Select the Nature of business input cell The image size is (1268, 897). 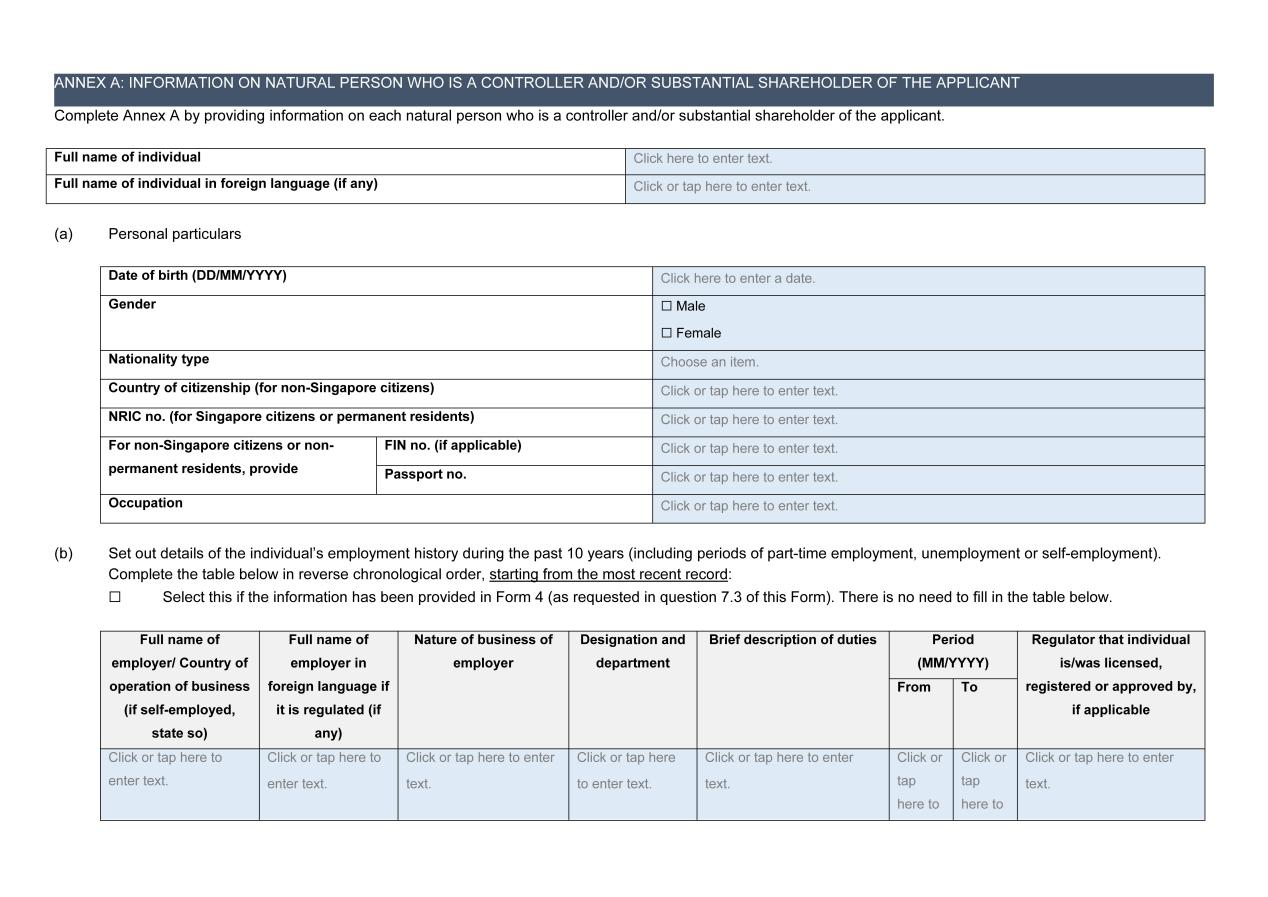pyautogui.click(x=482, y=771)
